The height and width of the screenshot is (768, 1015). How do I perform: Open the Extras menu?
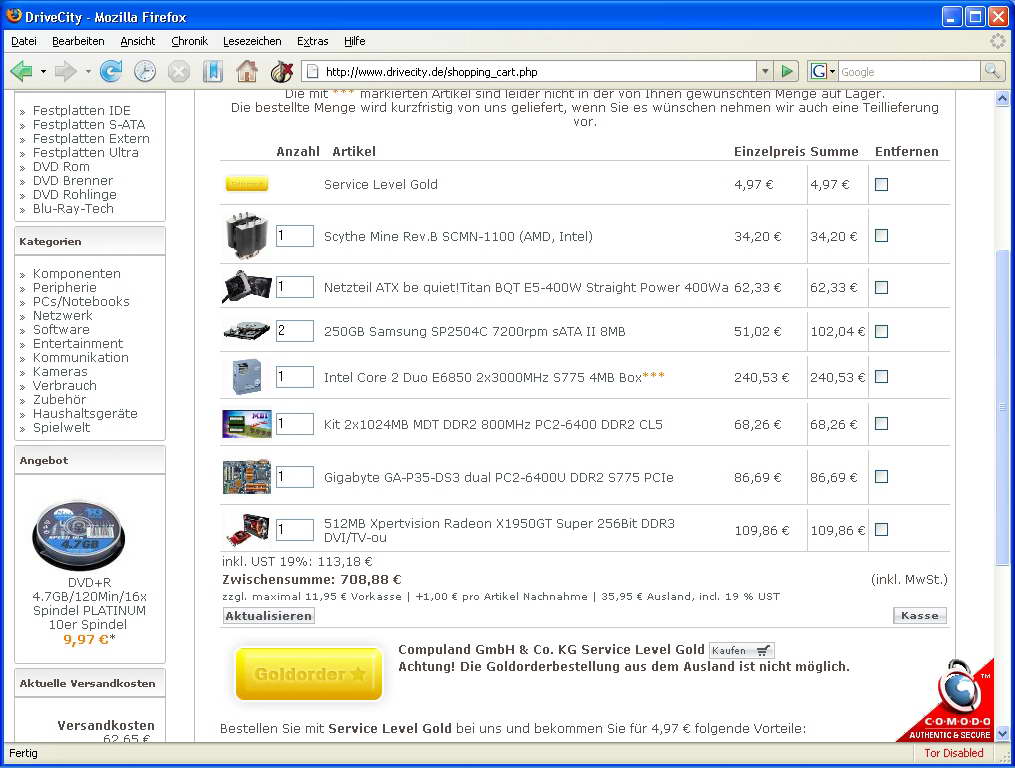click(313, 41)
